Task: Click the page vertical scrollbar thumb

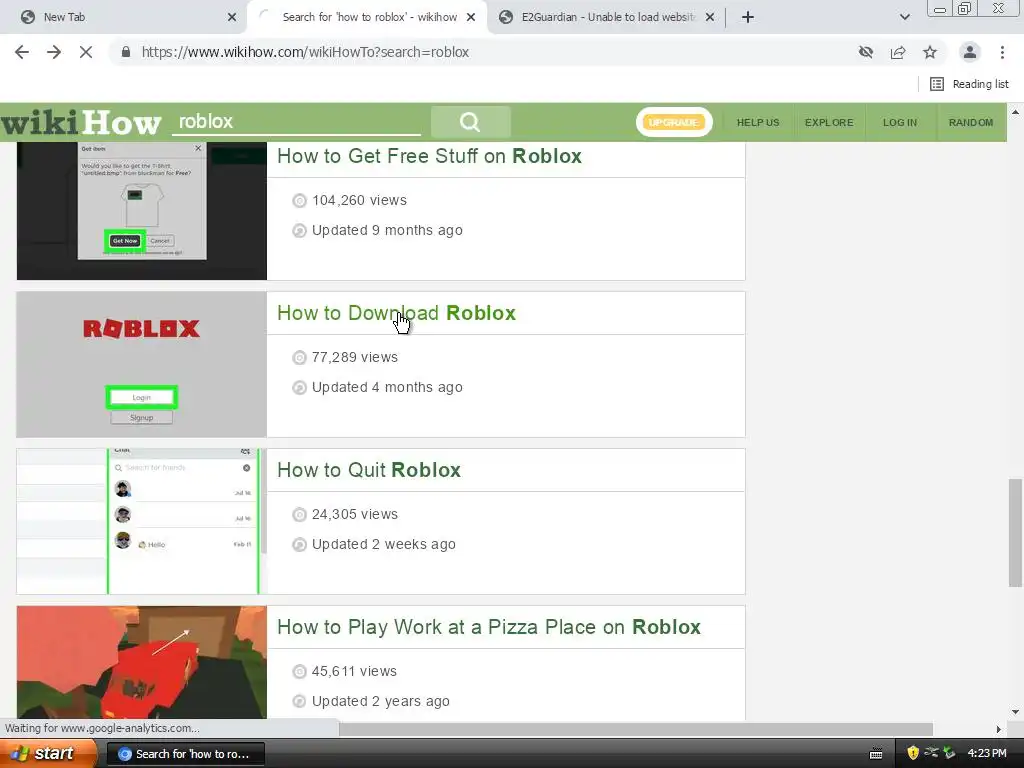Action: [1015, 533]
